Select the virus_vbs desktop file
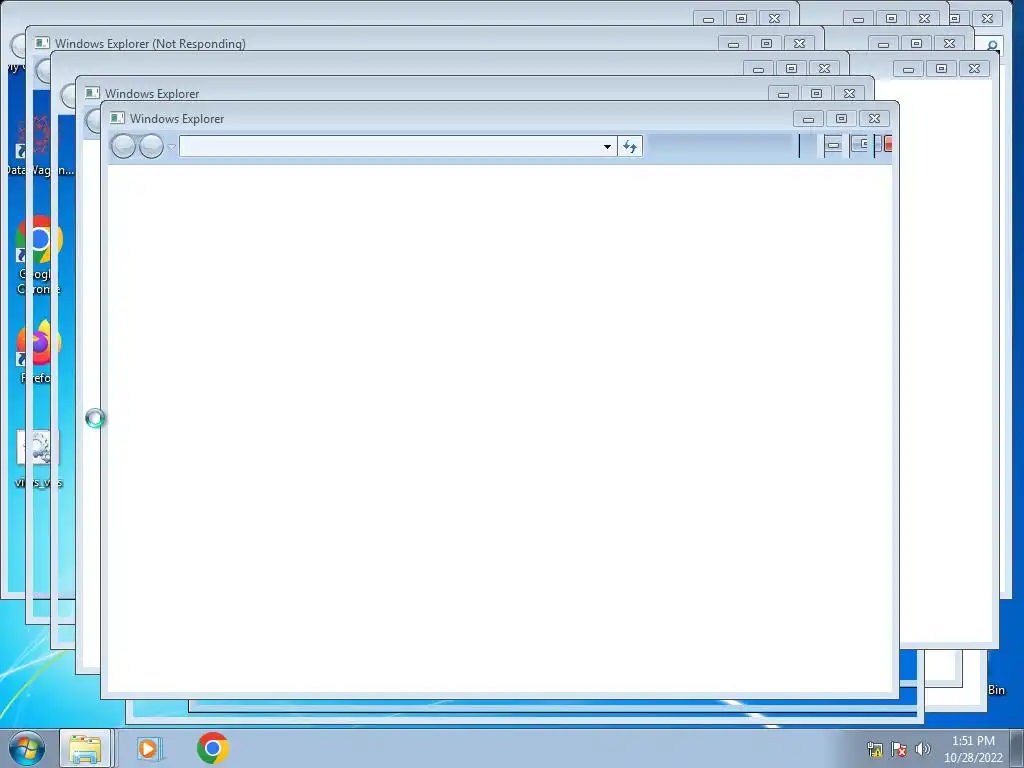 [x=39, y=458]
